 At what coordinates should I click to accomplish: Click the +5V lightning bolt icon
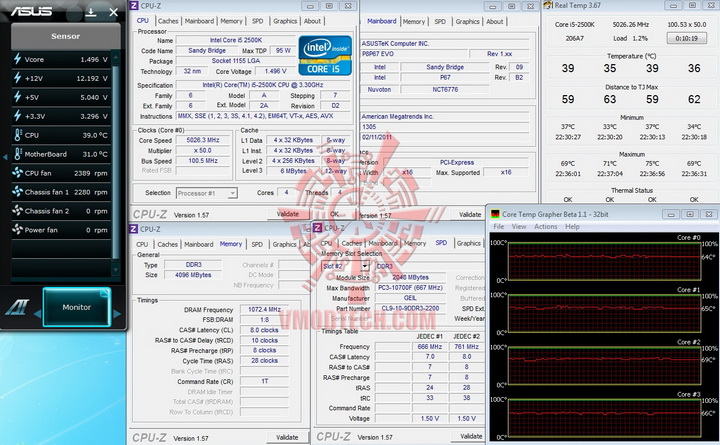17,97
